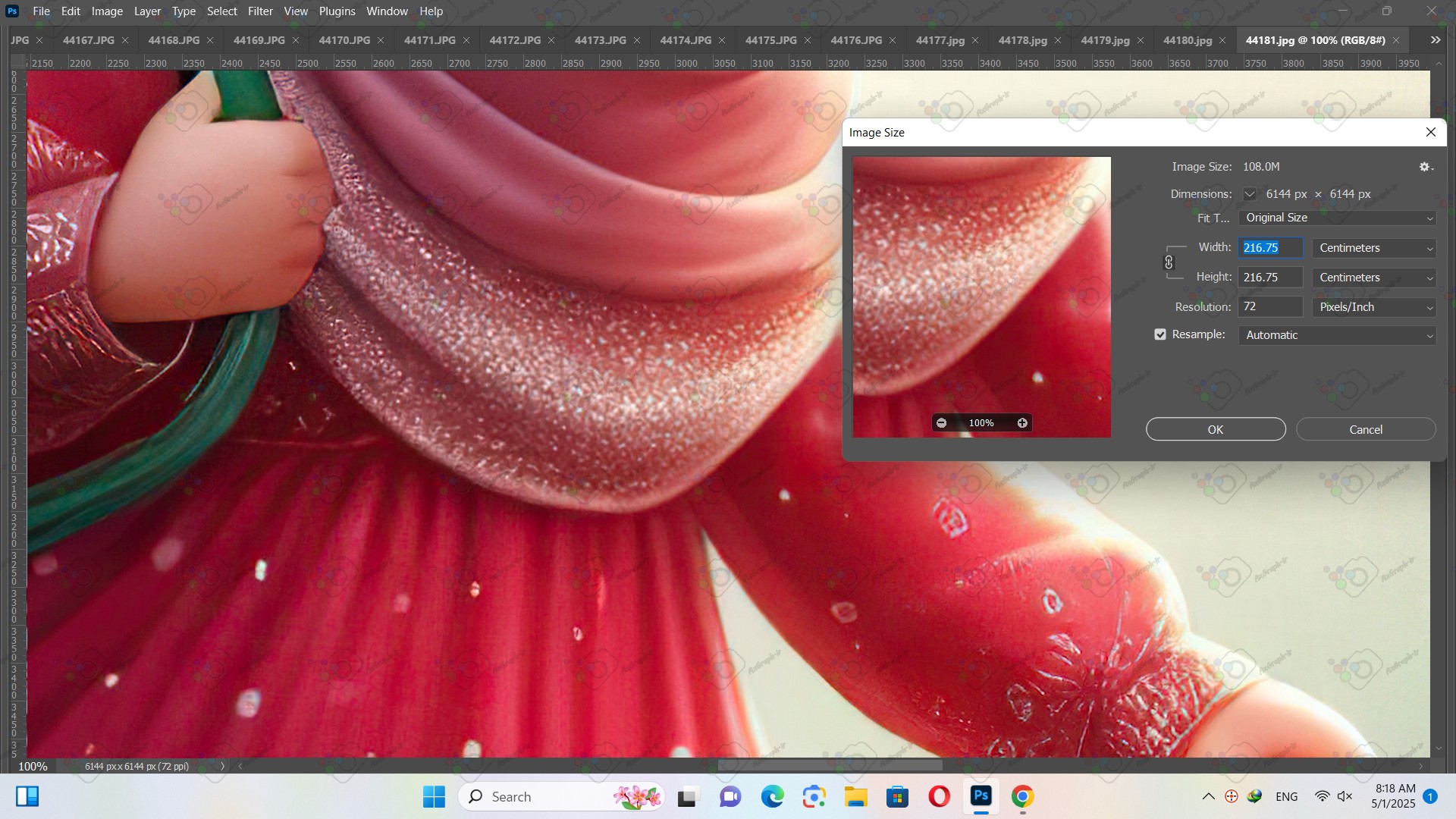Screen dimensions: 1456x819
Task: Switch to the 44177.jpg tab
Action: pyautogui.click(x=940, y=40)
